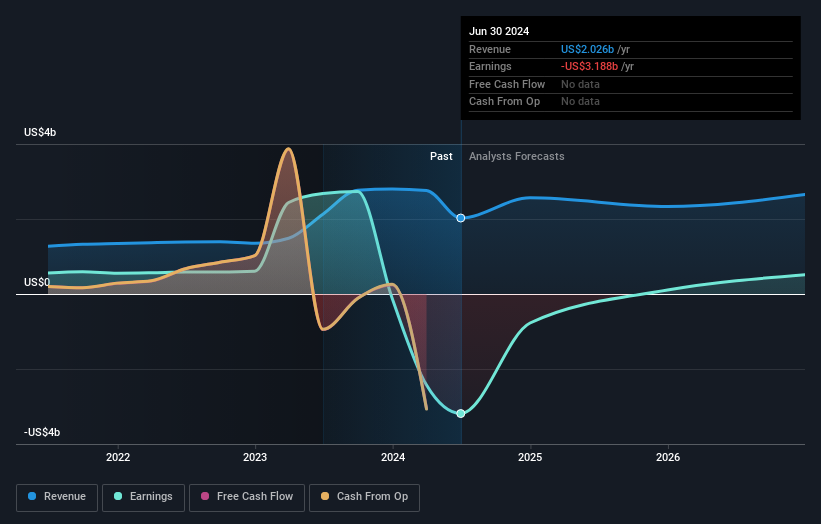821x524 pixels.
Task: Toggle the Cash From Op legend button
Action: (364, 497)
